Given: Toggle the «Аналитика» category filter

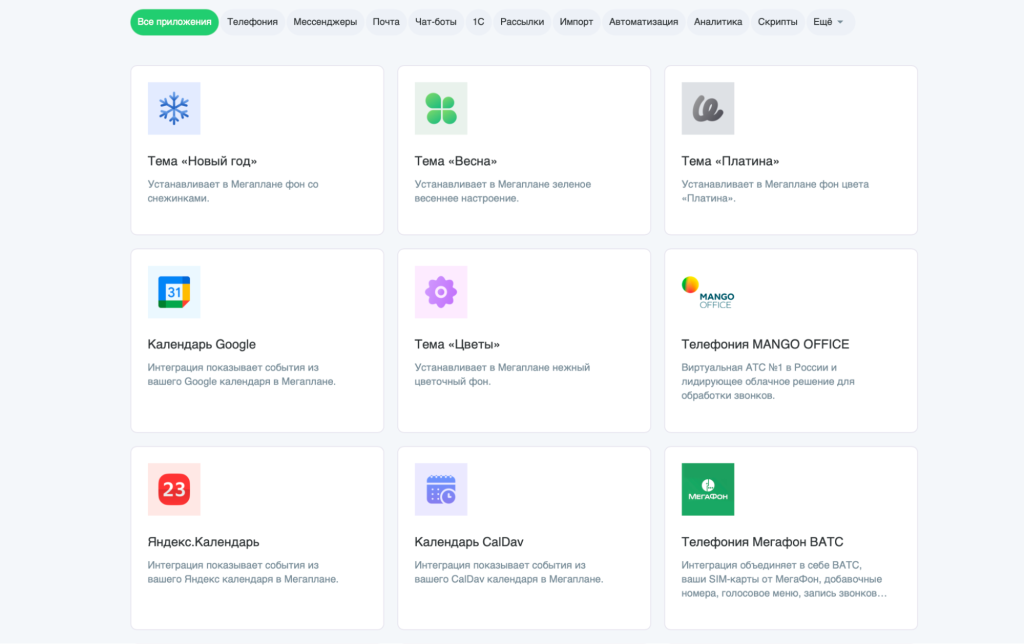Looking at the screenshot, I should click(x=717, y=21).
